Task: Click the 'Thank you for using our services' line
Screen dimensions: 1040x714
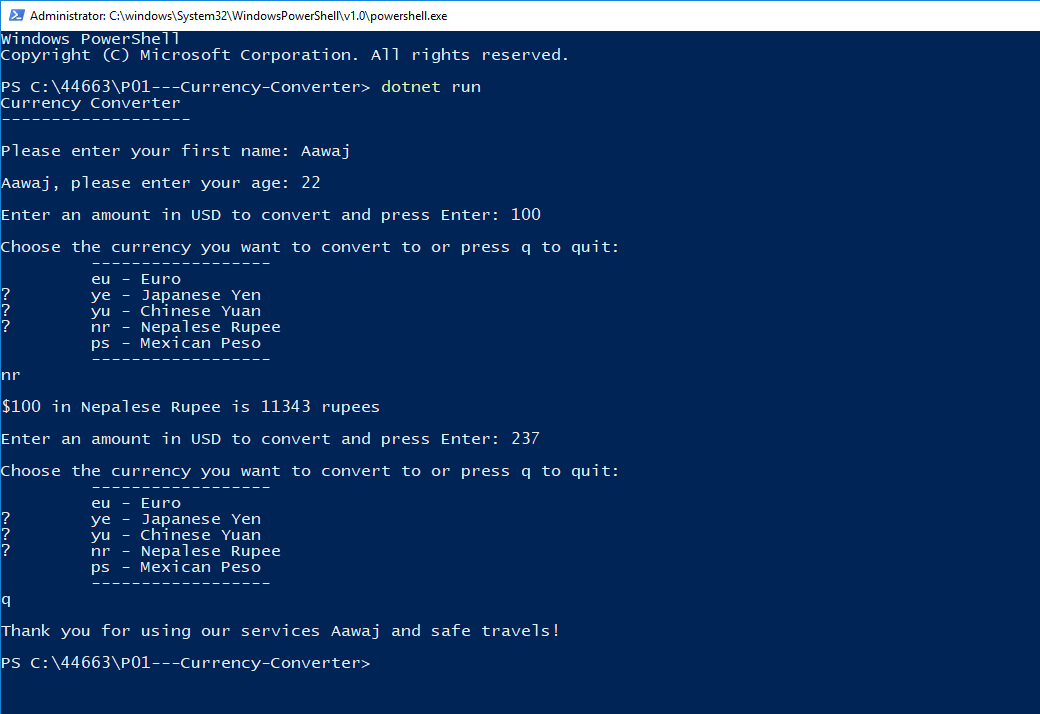Action: [280, 630]
